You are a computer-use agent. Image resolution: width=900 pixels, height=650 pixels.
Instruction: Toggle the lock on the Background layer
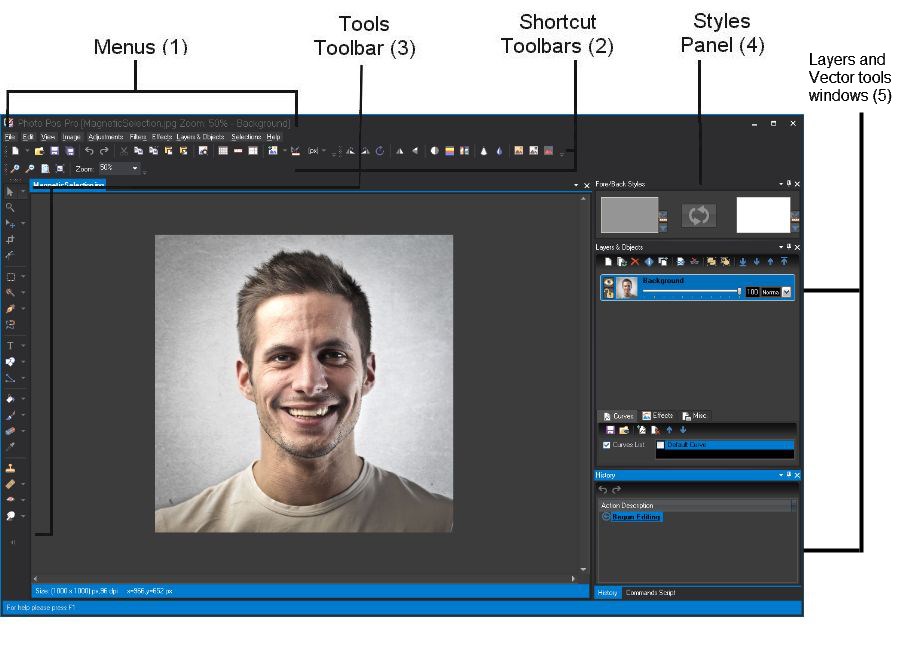(608, 293)
